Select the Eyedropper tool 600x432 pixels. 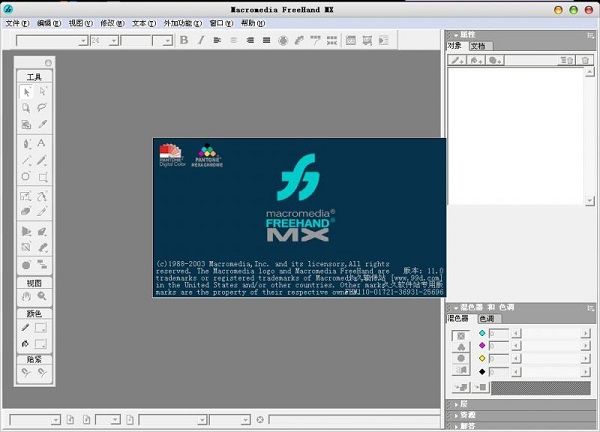(42, 124)
